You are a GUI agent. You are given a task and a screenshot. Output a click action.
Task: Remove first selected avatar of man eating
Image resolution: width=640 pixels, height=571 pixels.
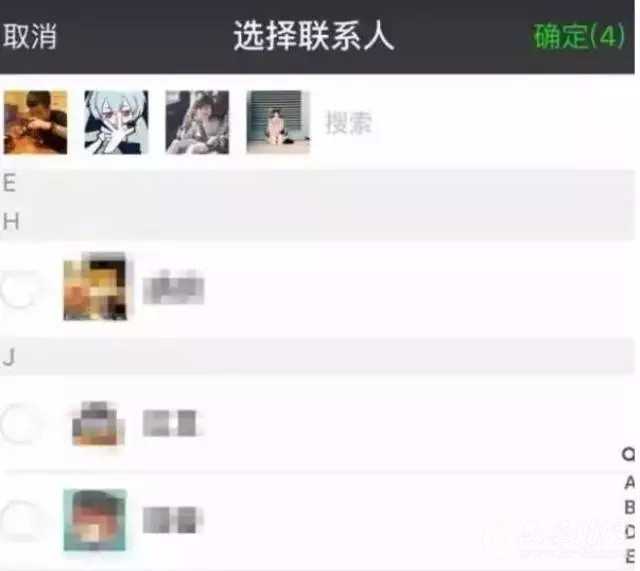pos(36,122)
